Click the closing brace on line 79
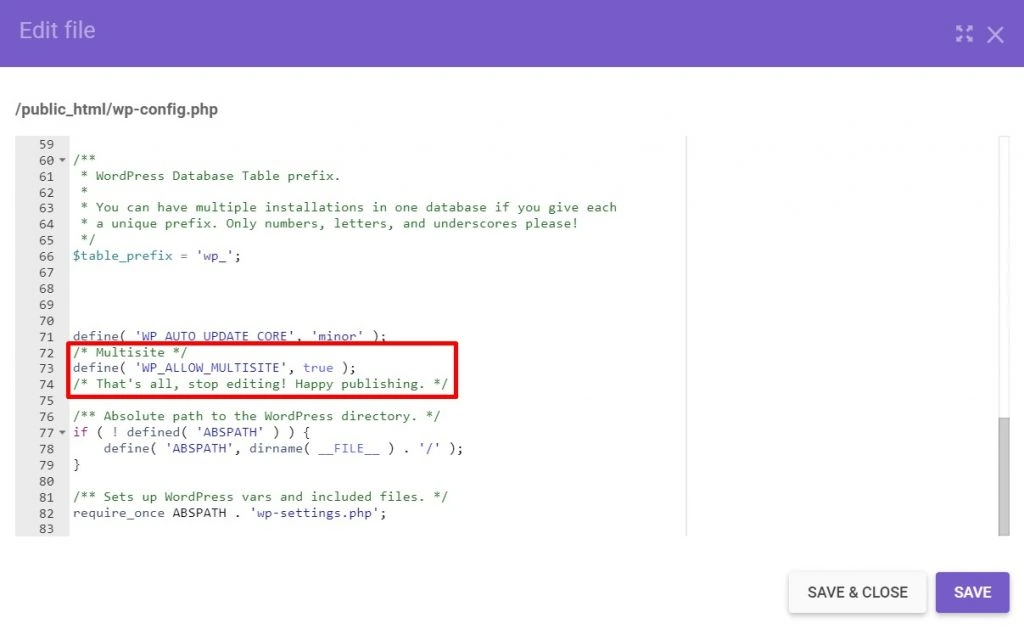Image resolution: width=1024 pixels, height=629 pixels. click(76, 464)
